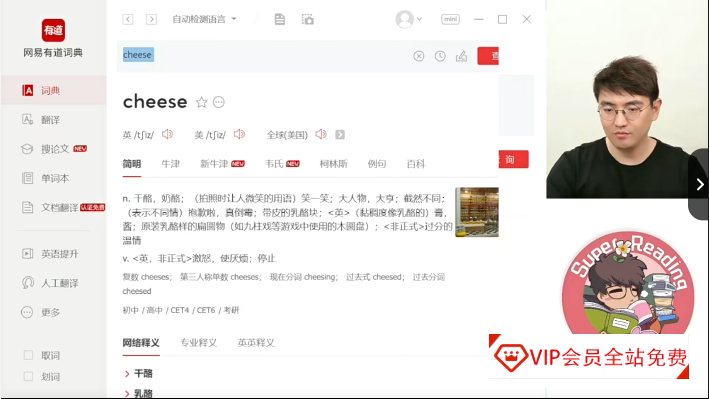This screenshot has height=399, width=709.
Task: Enable the 划词 checkbox
Action: (28, 376)
